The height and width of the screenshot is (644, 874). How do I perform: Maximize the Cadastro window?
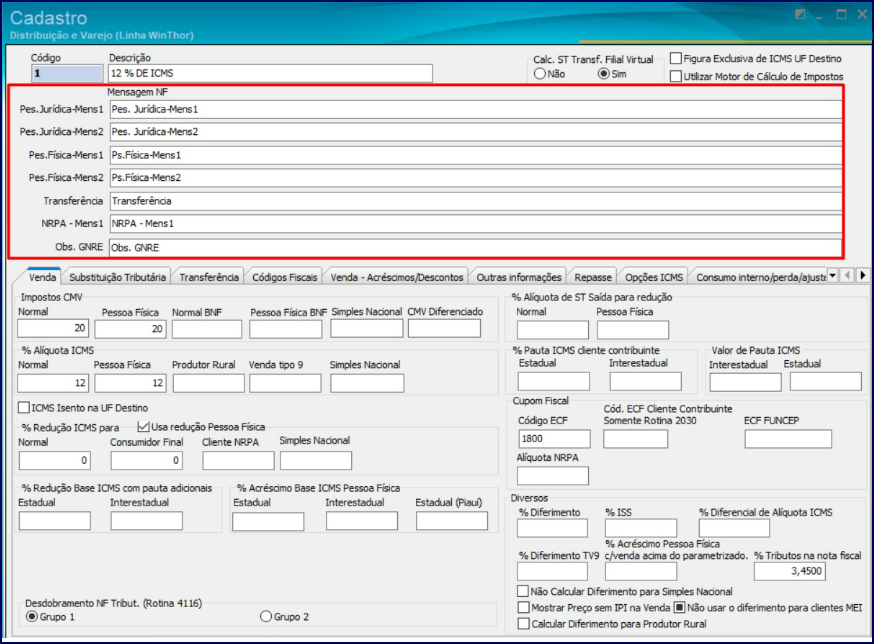tap(842, 15)
